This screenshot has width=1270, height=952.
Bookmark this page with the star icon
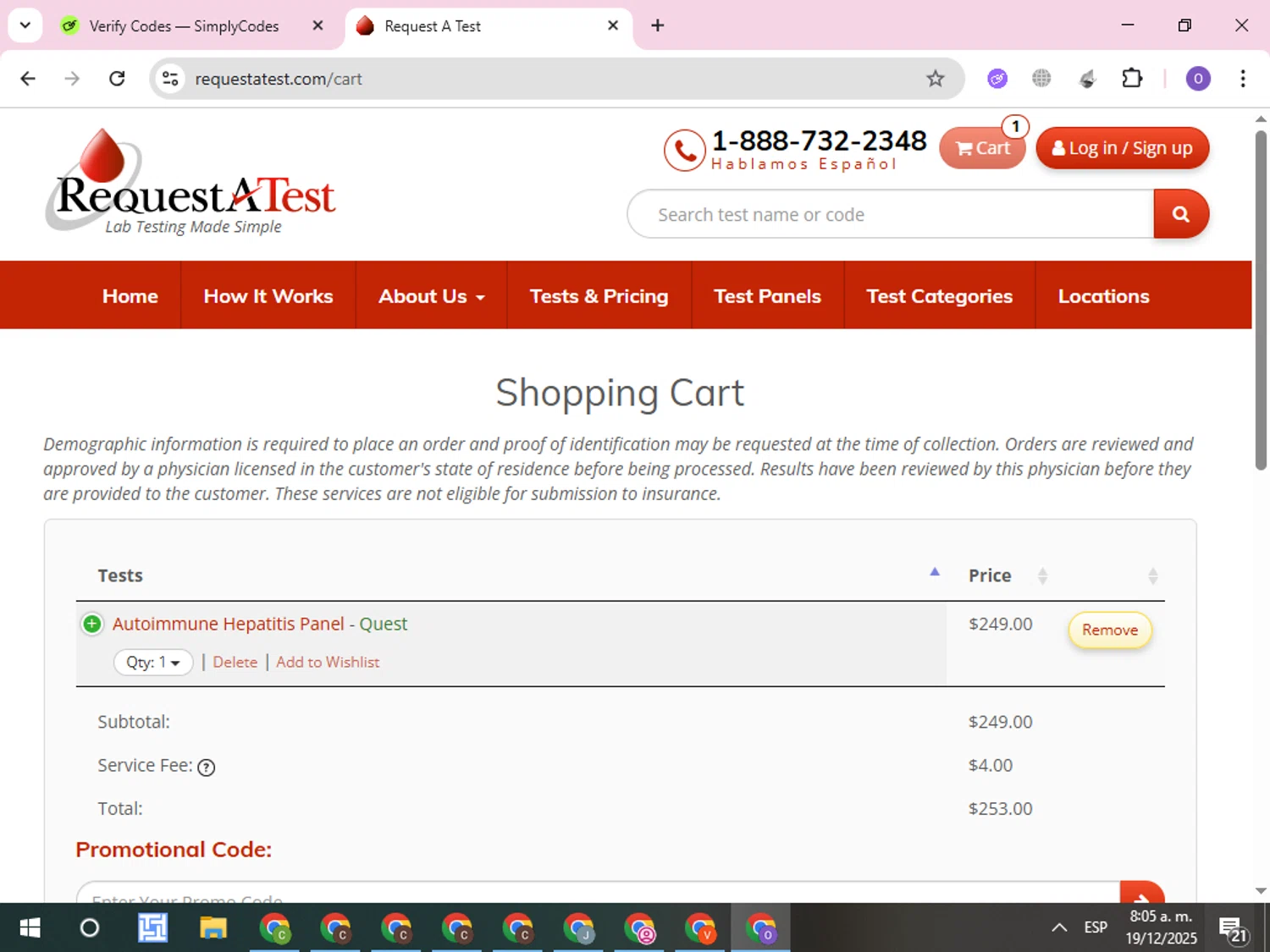[x=935, y=79]
